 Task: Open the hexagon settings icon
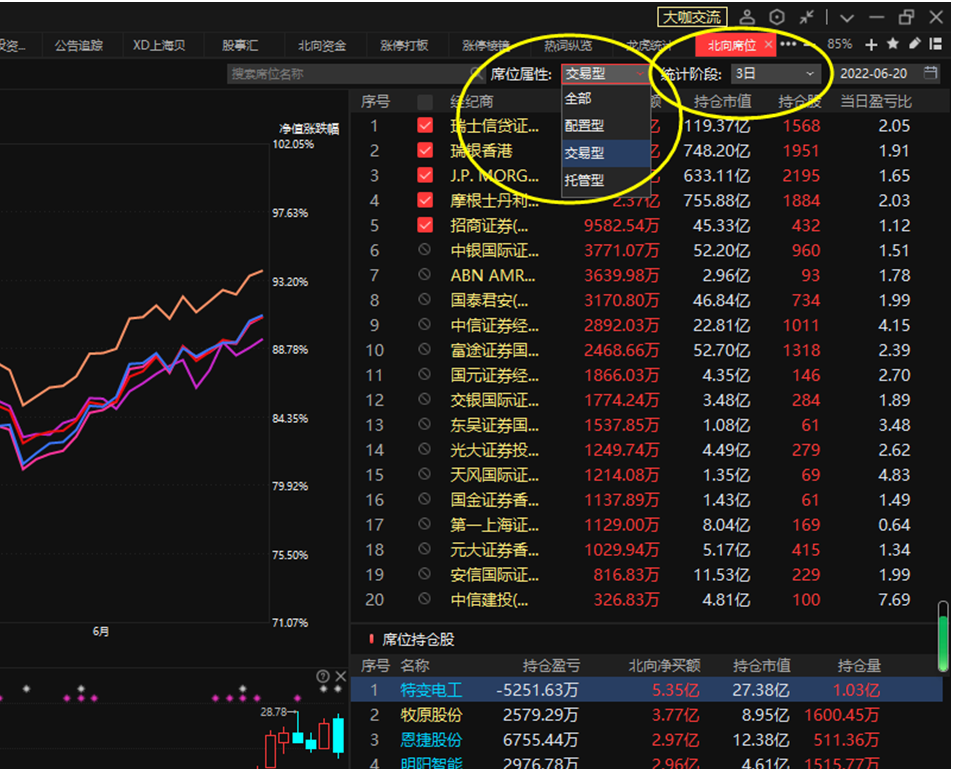coord(777,17)
